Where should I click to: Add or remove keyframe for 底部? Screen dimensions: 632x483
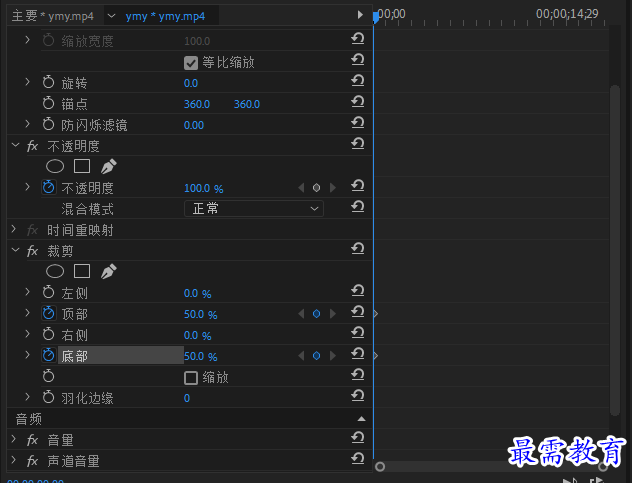pos(316,356)
